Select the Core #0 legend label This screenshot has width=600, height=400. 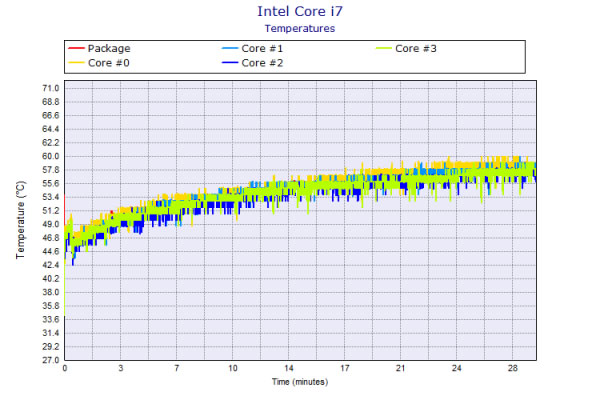(109, 63)
